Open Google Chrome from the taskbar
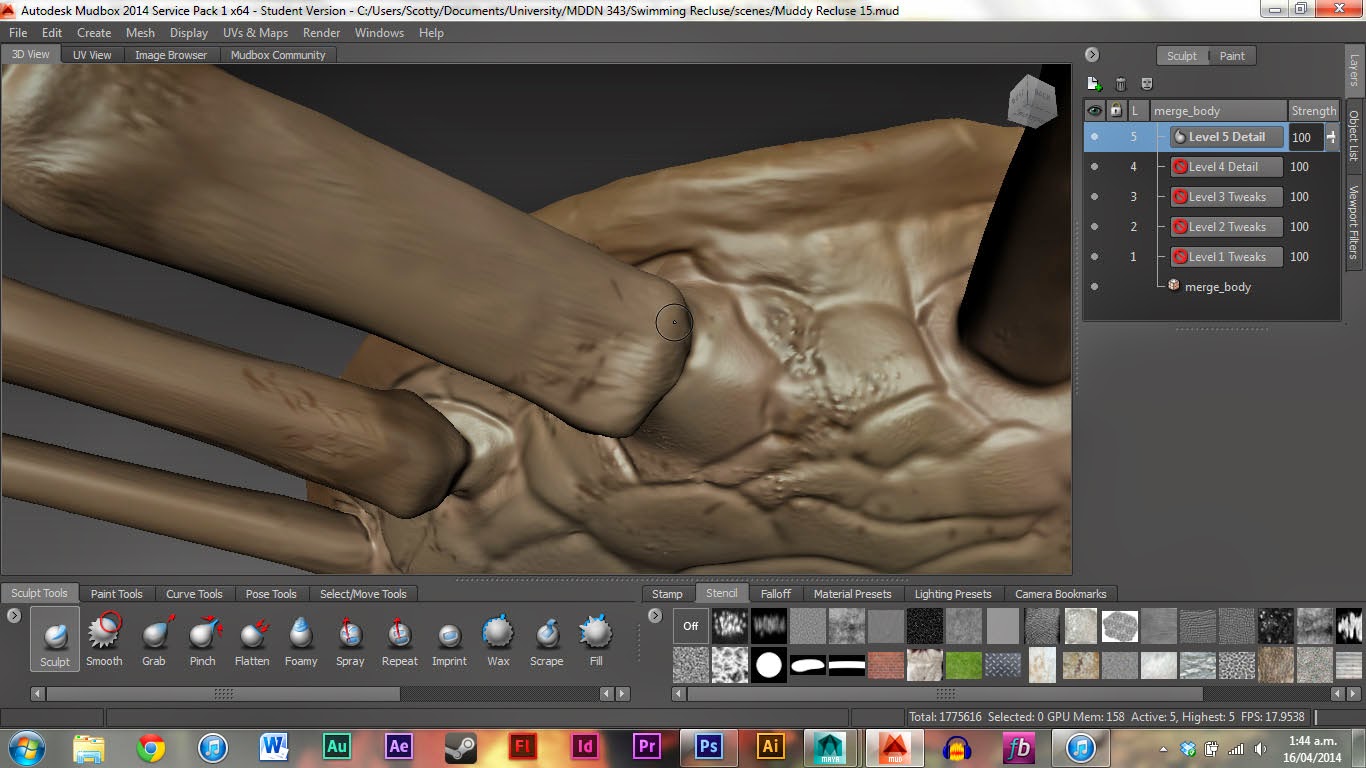The image size is (1366, 768). click(151, 747)
